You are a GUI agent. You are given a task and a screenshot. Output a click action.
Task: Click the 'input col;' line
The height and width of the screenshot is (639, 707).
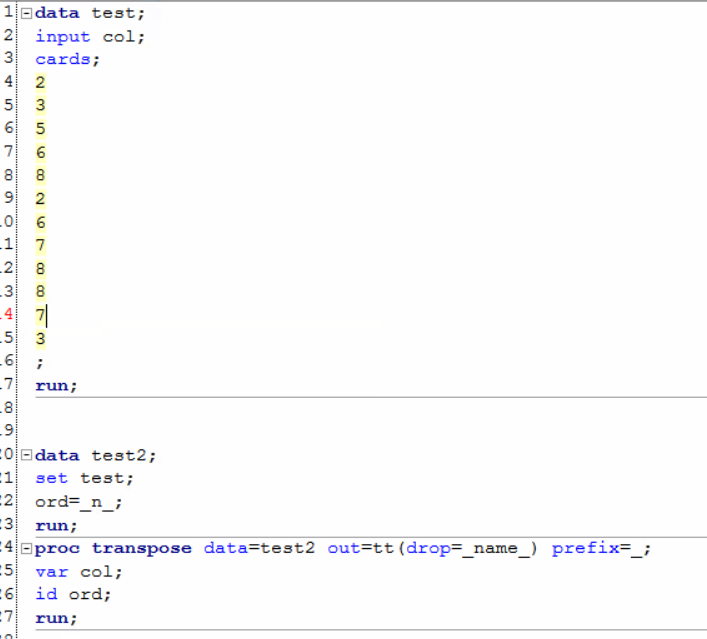(x=90, y=36)
